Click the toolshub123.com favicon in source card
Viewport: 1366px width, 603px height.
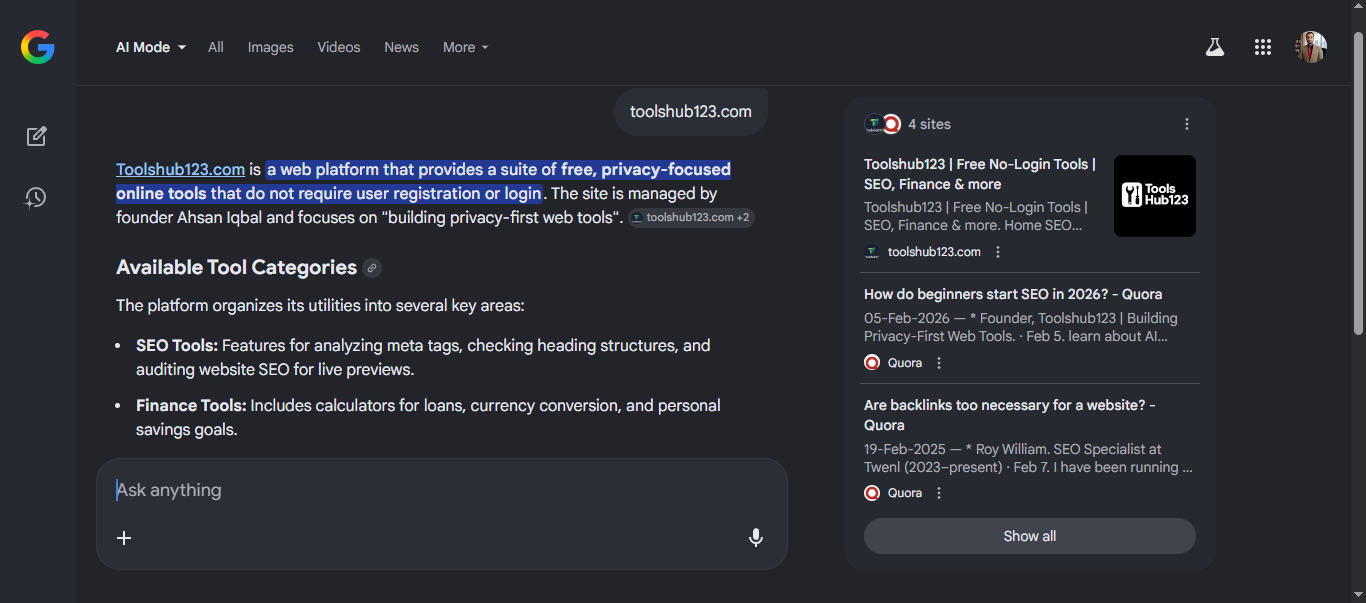872,252
